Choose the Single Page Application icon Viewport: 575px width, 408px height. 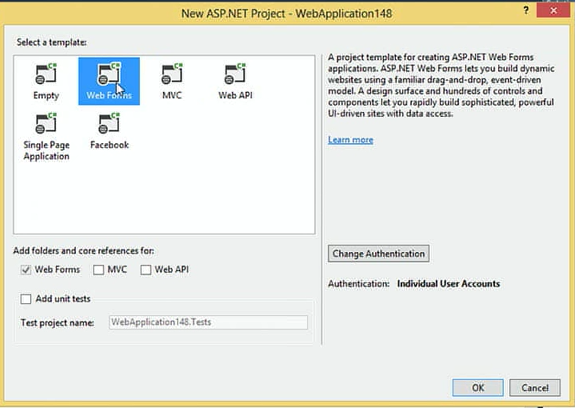tap(46, 123)
